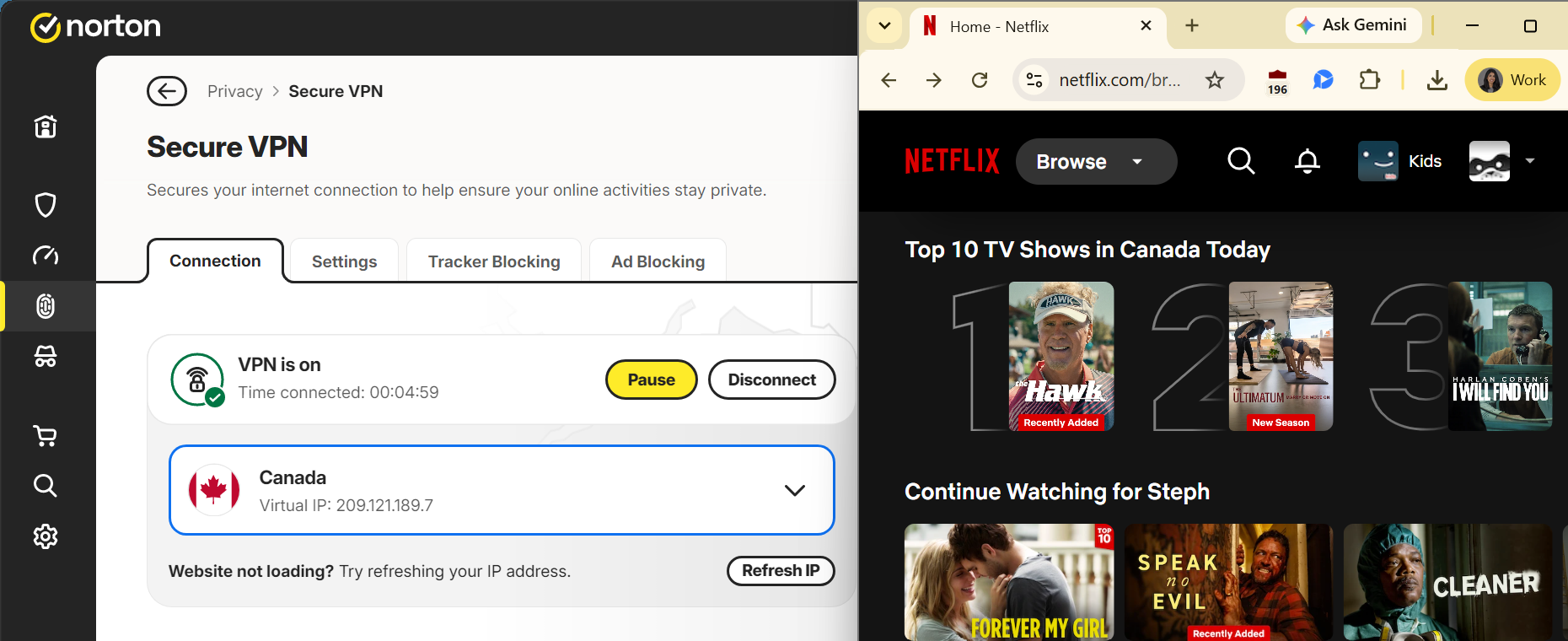1568x641 pixels.
Task: Click the VPN status lock icon
Action: point(197,380)
